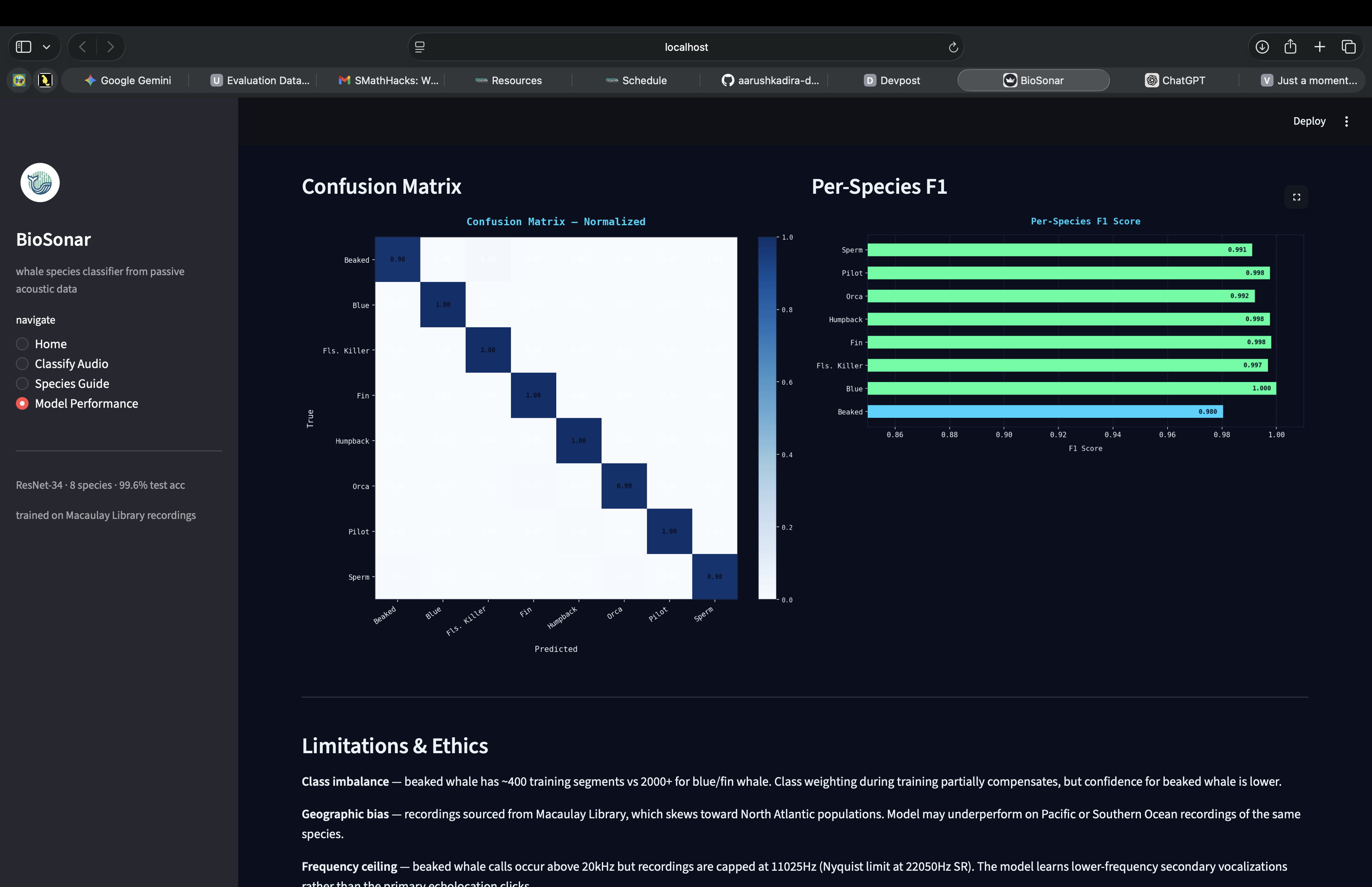
Task: Click the BioSonar whale logo
Action: [x=40, y=183]
